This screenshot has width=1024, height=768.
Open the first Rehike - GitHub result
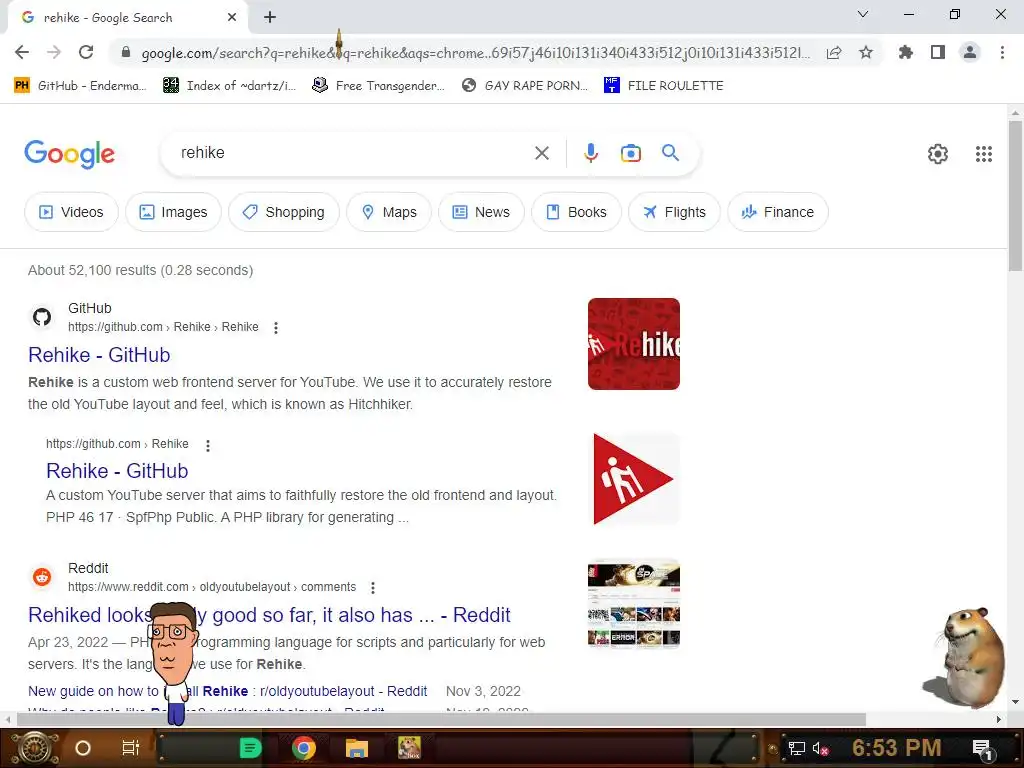(x=99, y=355)
